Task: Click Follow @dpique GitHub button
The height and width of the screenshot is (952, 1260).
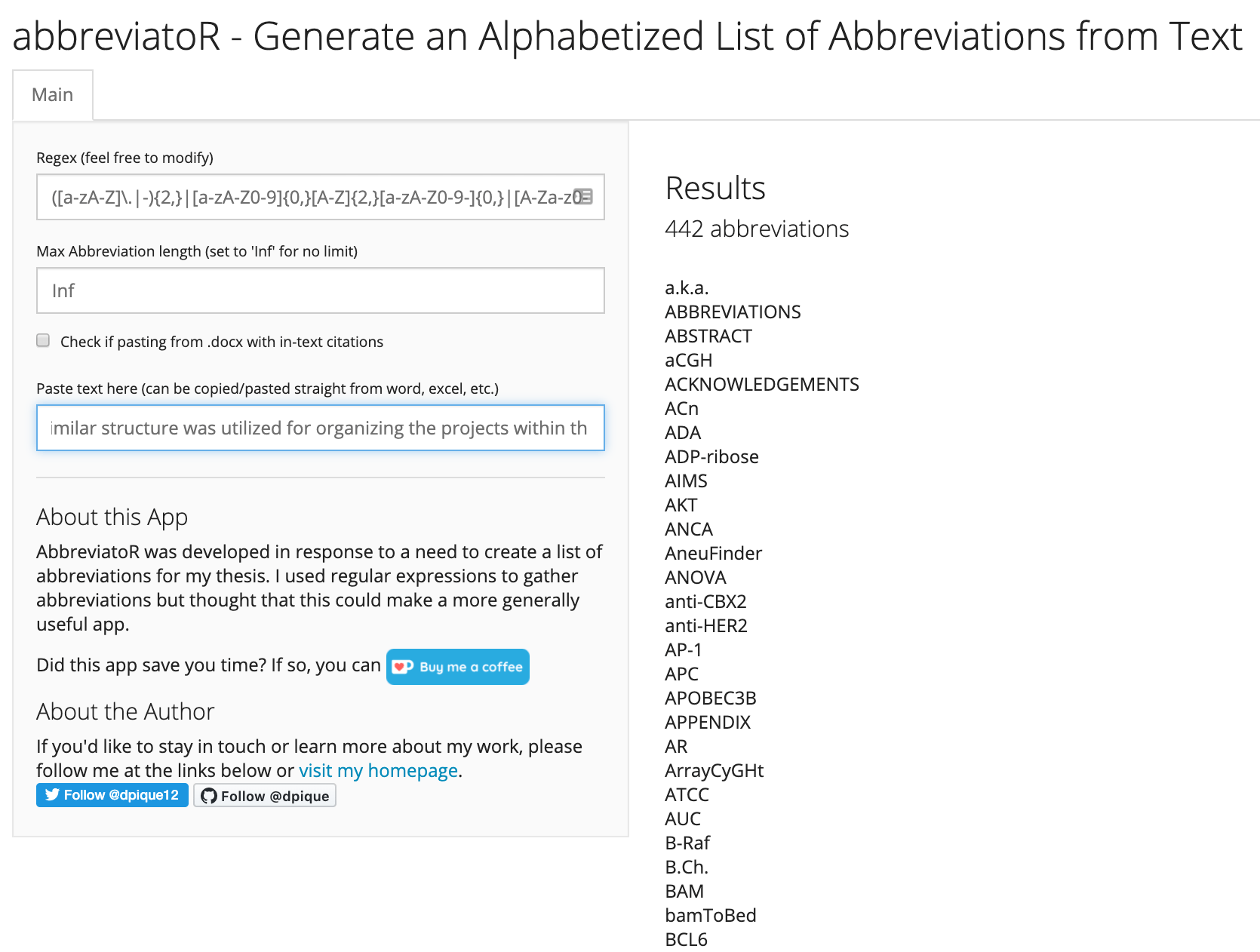Action: (265, 796)
